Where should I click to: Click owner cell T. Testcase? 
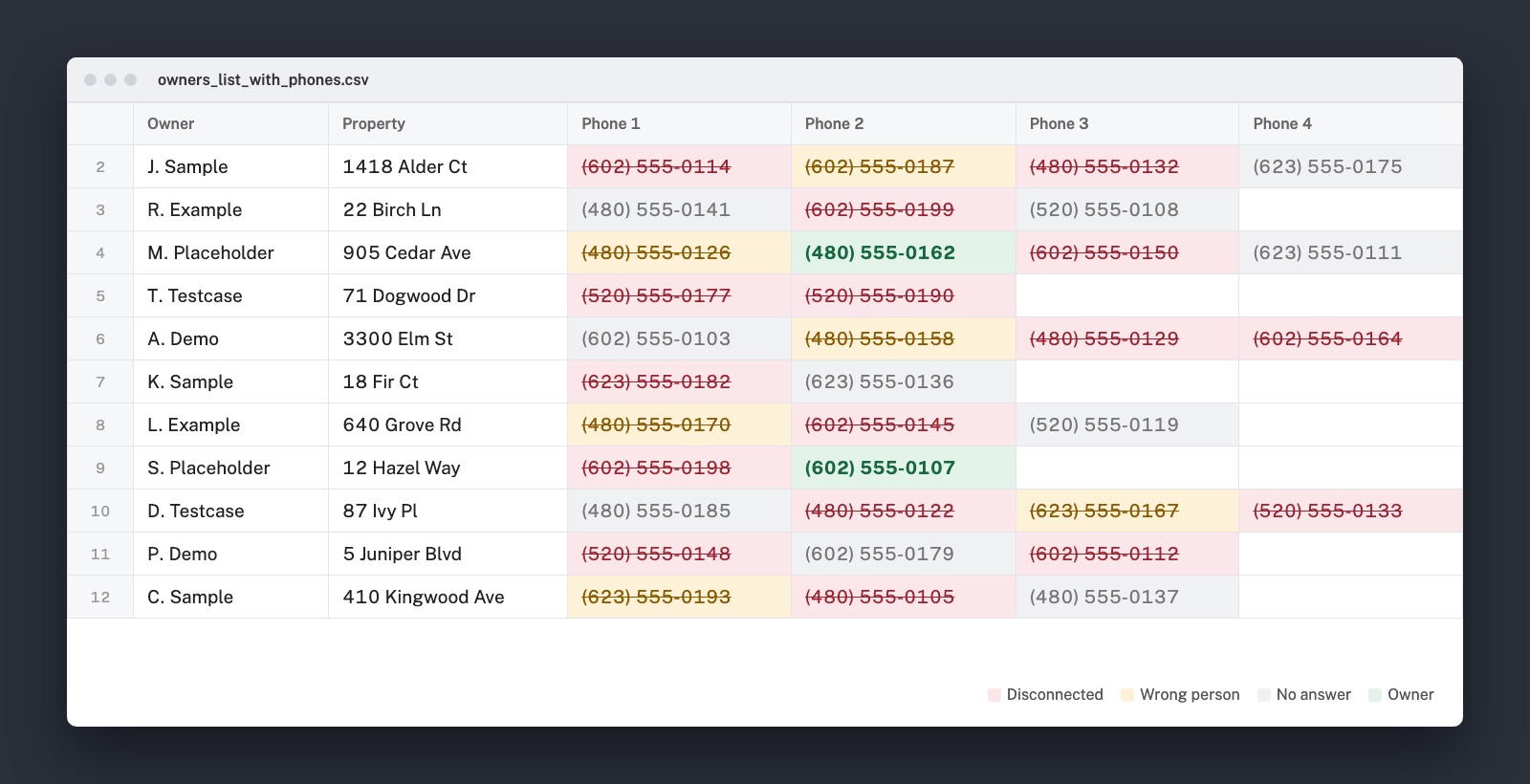tap(230, 295)
